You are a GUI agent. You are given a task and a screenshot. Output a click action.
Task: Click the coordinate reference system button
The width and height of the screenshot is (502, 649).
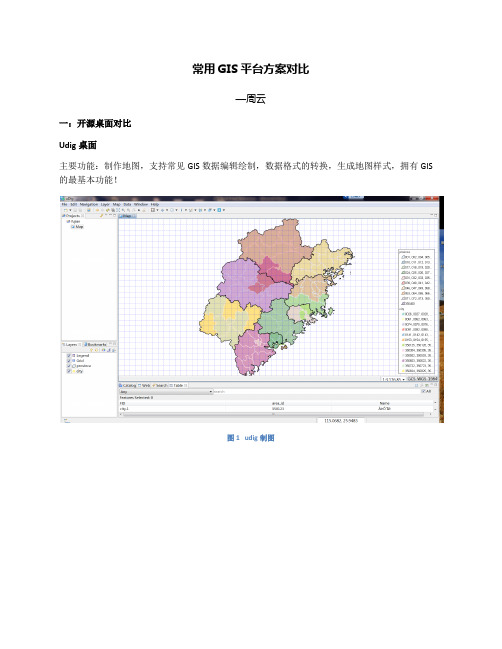(x=422, y=379)
